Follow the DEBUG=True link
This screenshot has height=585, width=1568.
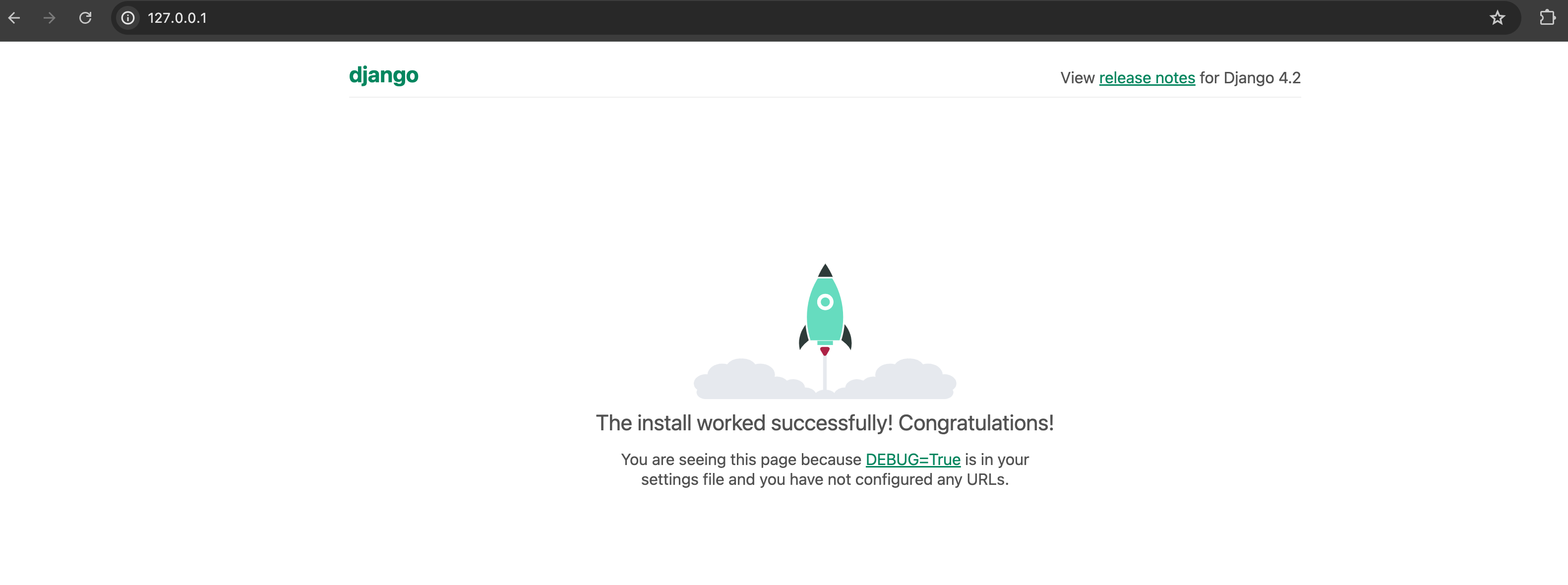[x=912, y=460]
